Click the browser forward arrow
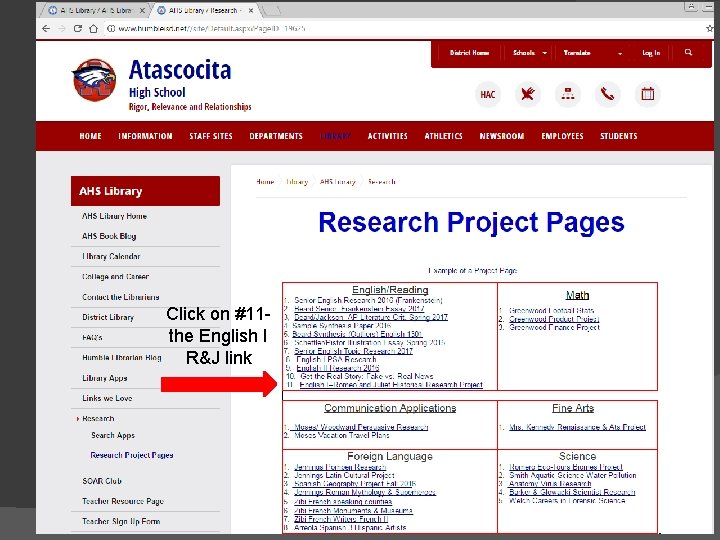 (x=62, y=28)
